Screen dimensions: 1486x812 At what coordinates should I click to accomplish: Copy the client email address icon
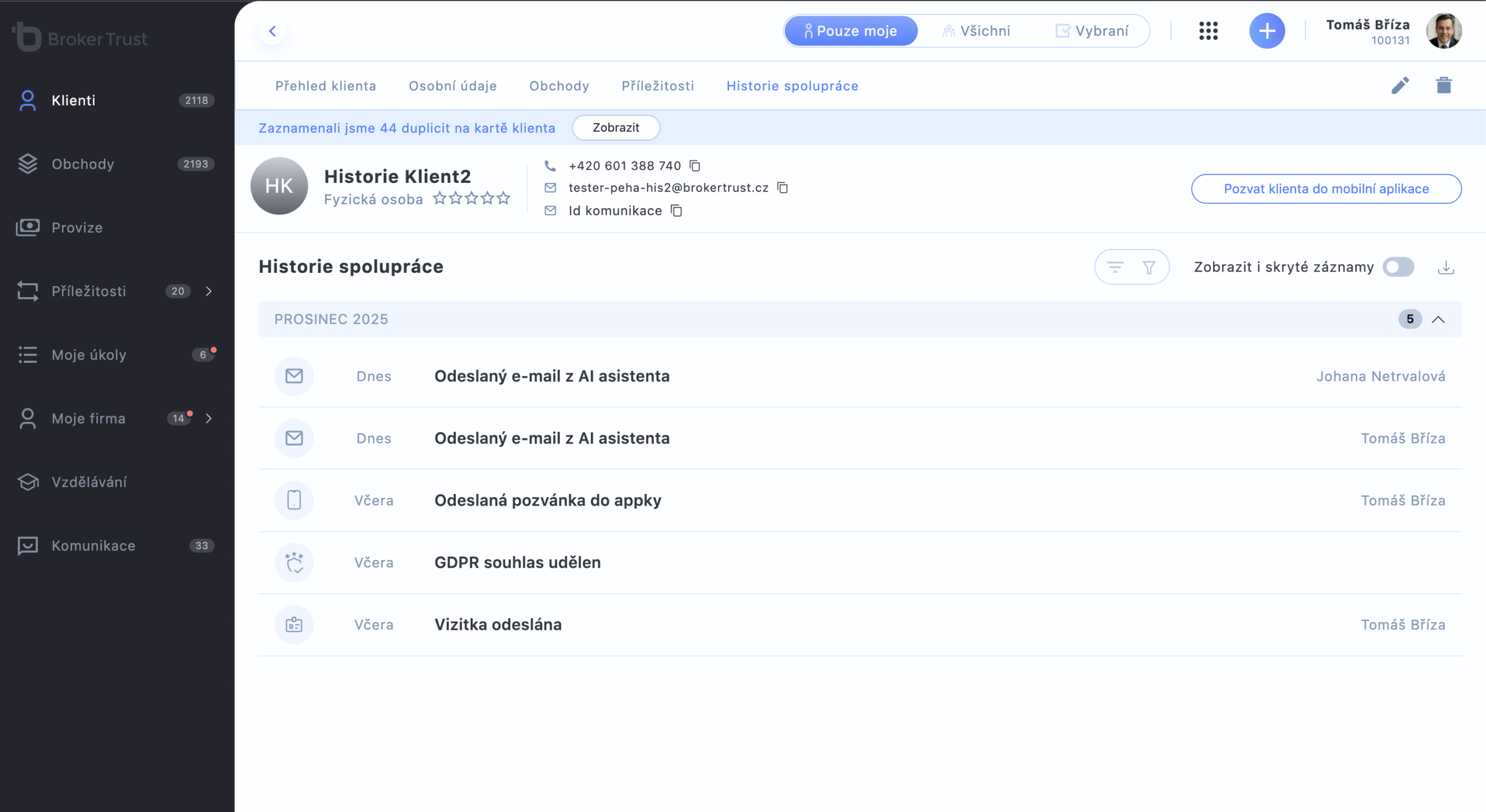click(x=782, y=187)
